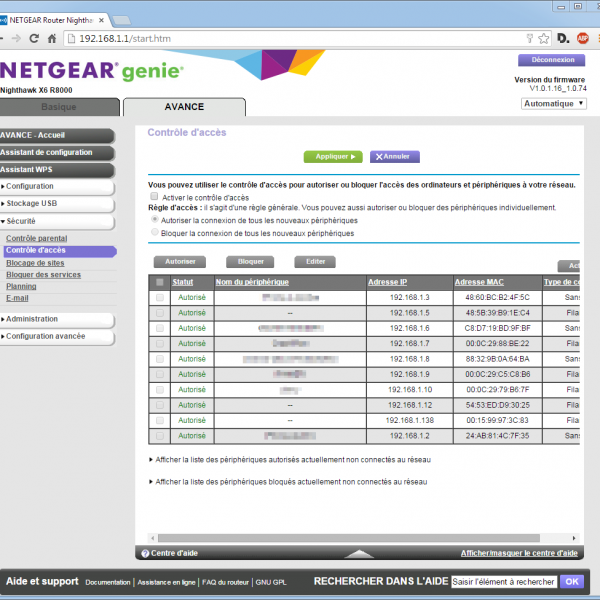This screenshot has width=600, height=600.
Task: Open the Automatique language dropdown
Action: [x=553, y=103]
